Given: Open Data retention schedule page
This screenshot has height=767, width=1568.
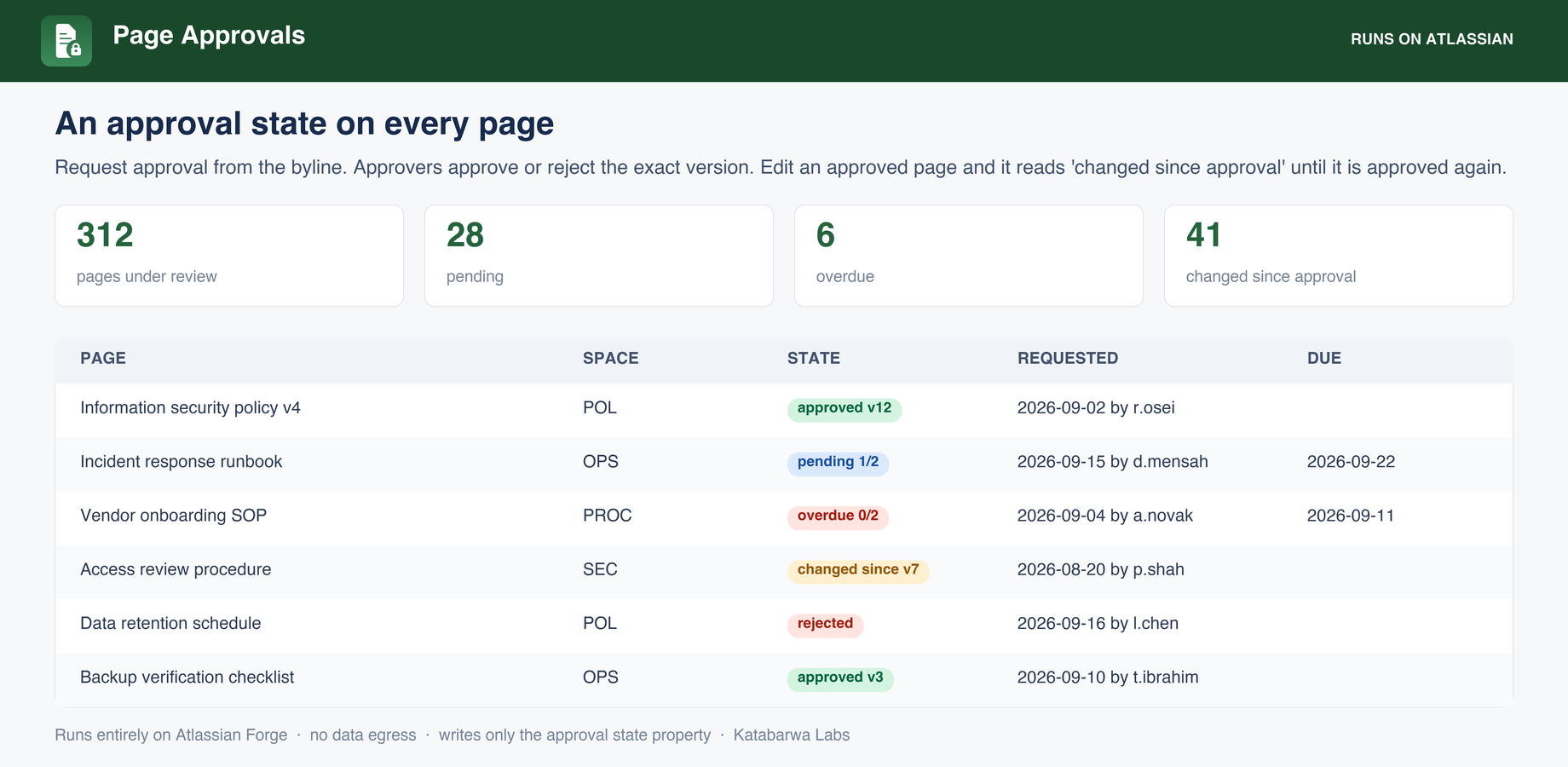Looking at the screenshot, I should tap(170, 623).
